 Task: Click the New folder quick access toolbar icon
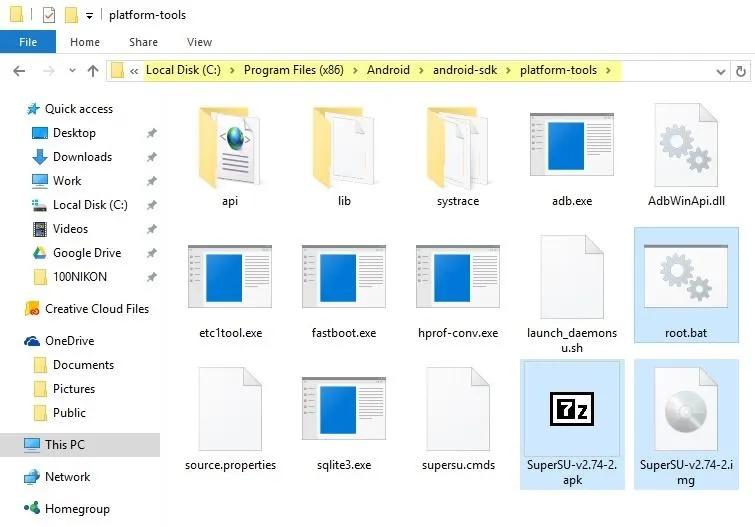71,15
